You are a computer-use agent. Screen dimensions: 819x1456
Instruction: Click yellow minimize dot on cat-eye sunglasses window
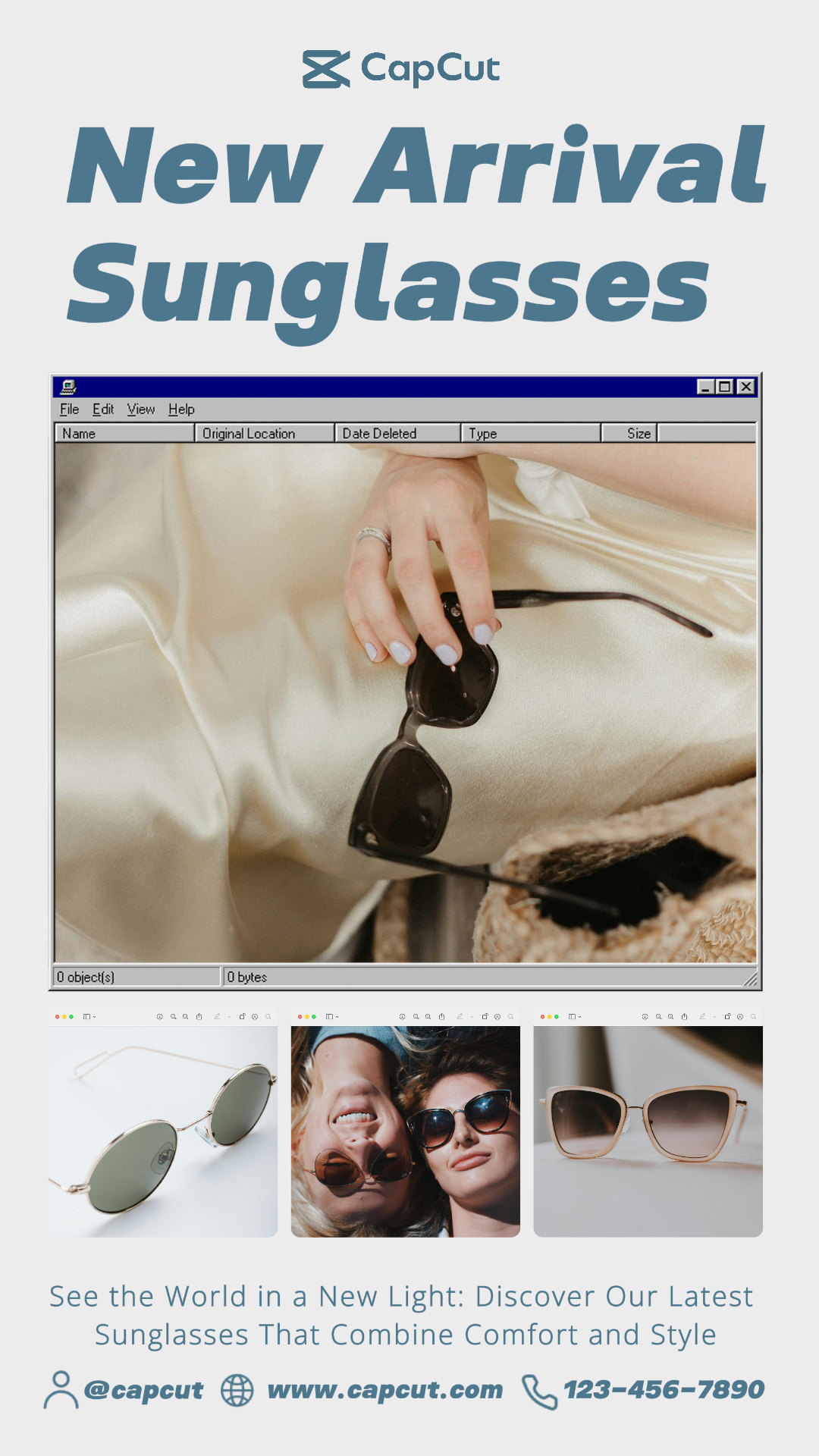(x=549, y=1017)
